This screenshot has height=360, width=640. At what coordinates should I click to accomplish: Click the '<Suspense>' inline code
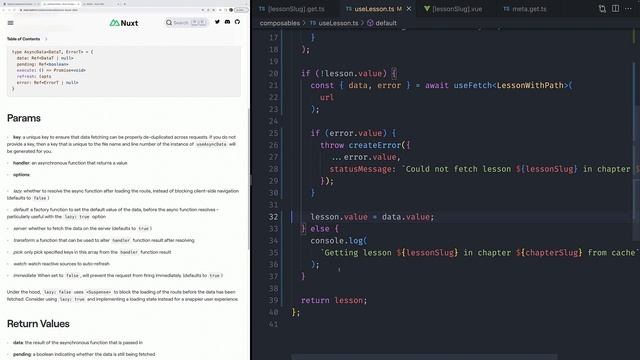point(98,292)
